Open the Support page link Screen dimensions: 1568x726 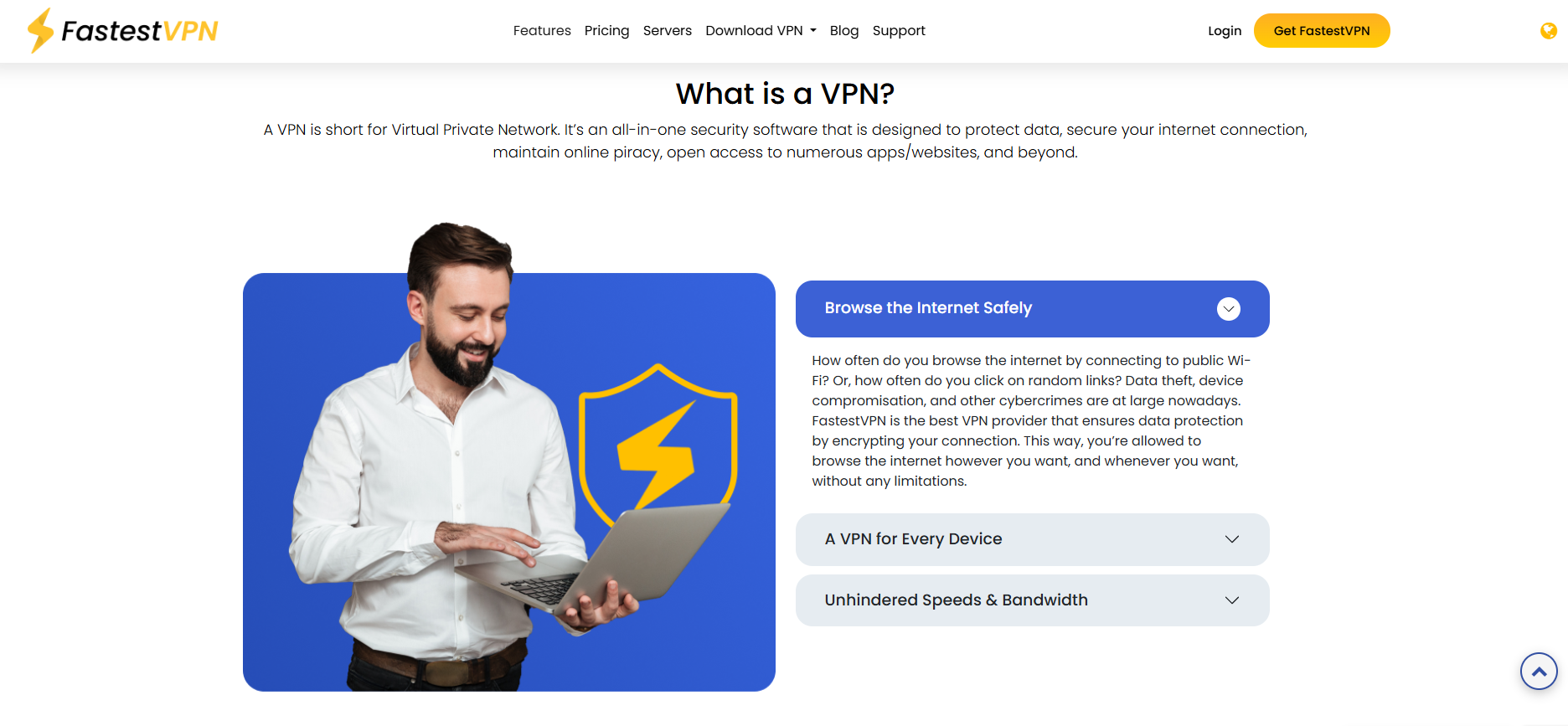(x=899, y=31)
